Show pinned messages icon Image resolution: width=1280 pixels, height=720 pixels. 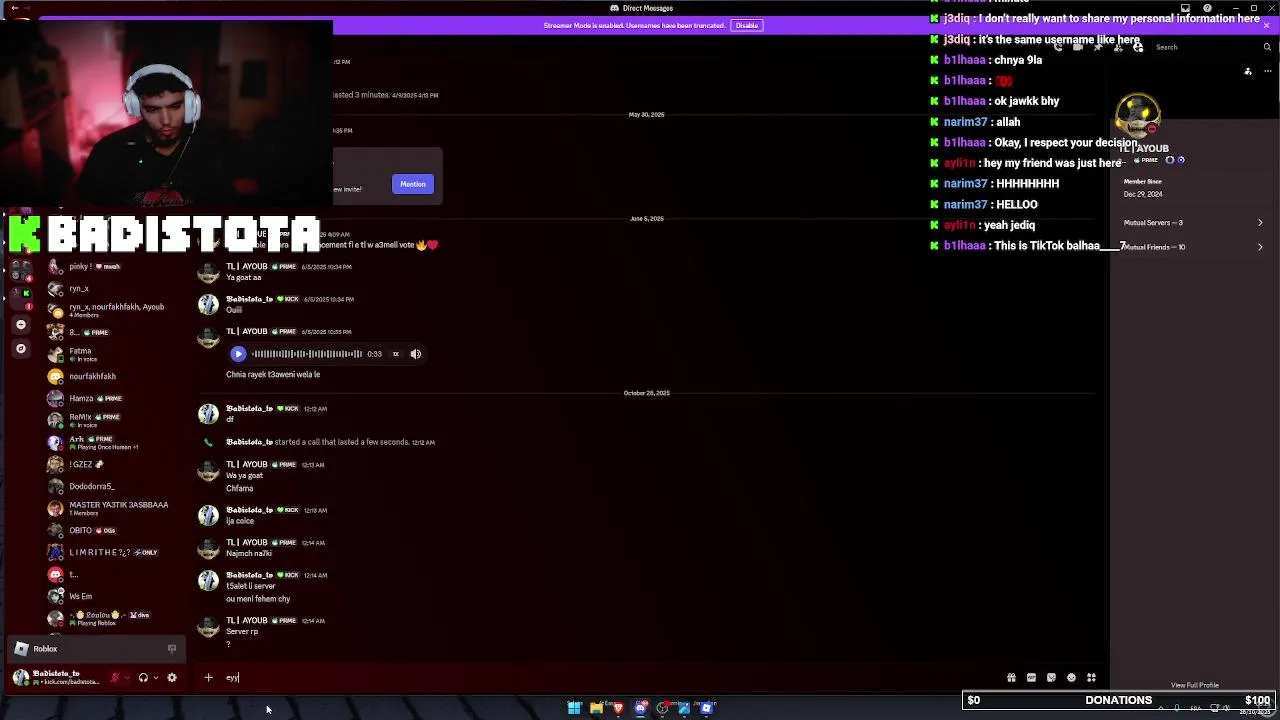1098,47
